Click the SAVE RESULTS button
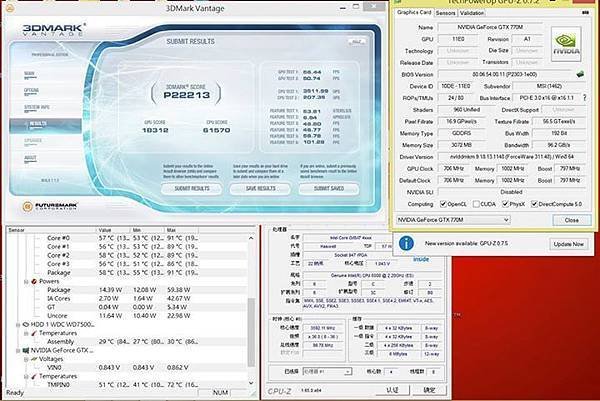This screenshot has height=401, width=600. pyautogui.click(x=260, y=189)
